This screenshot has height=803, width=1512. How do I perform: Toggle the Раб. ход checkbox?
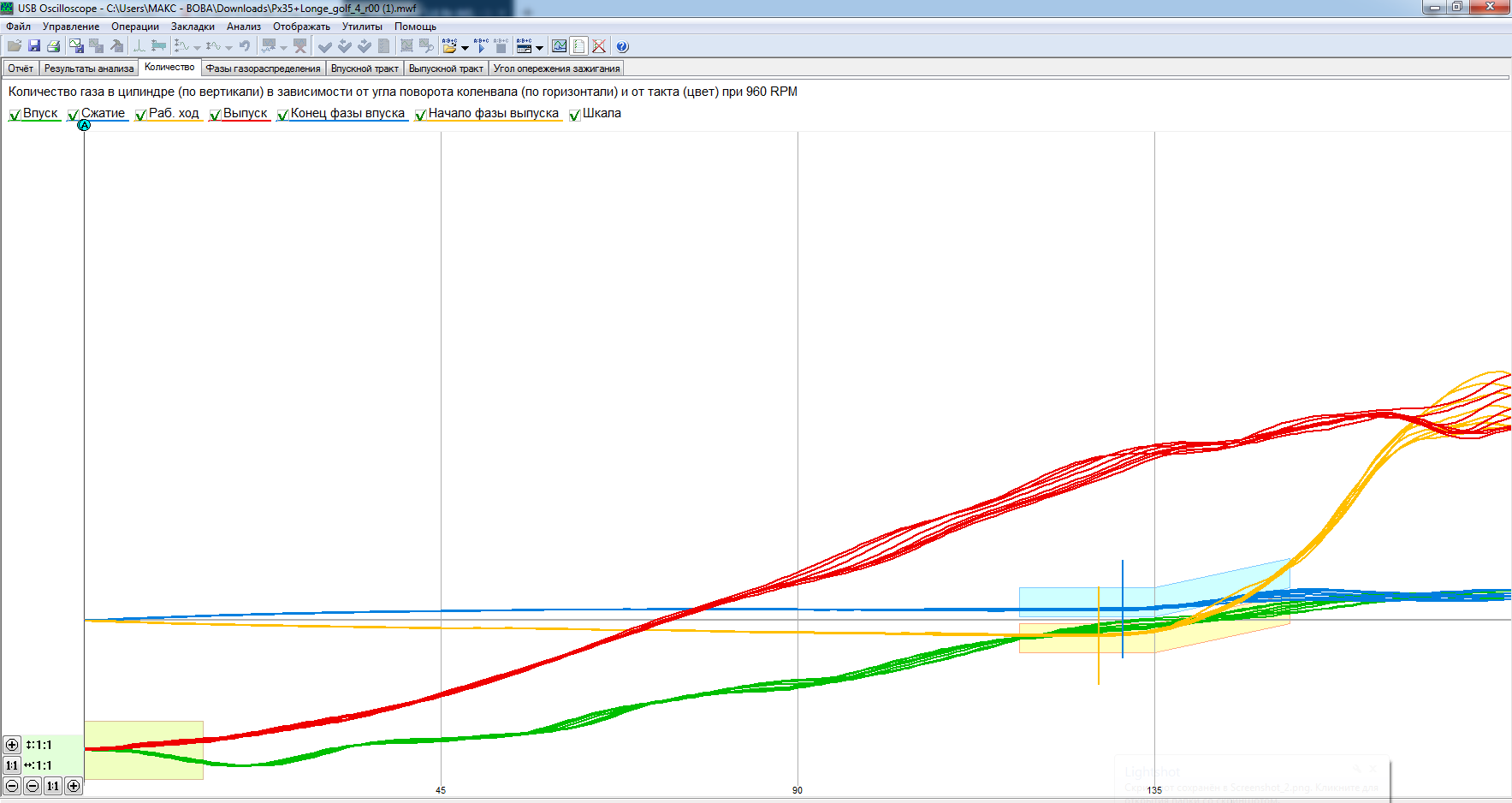tap(140, 115)
